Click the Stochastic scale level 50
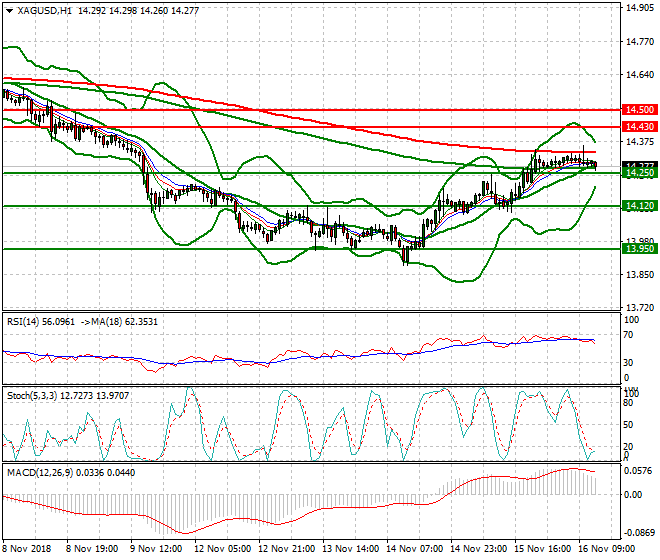 click(628, 425)
